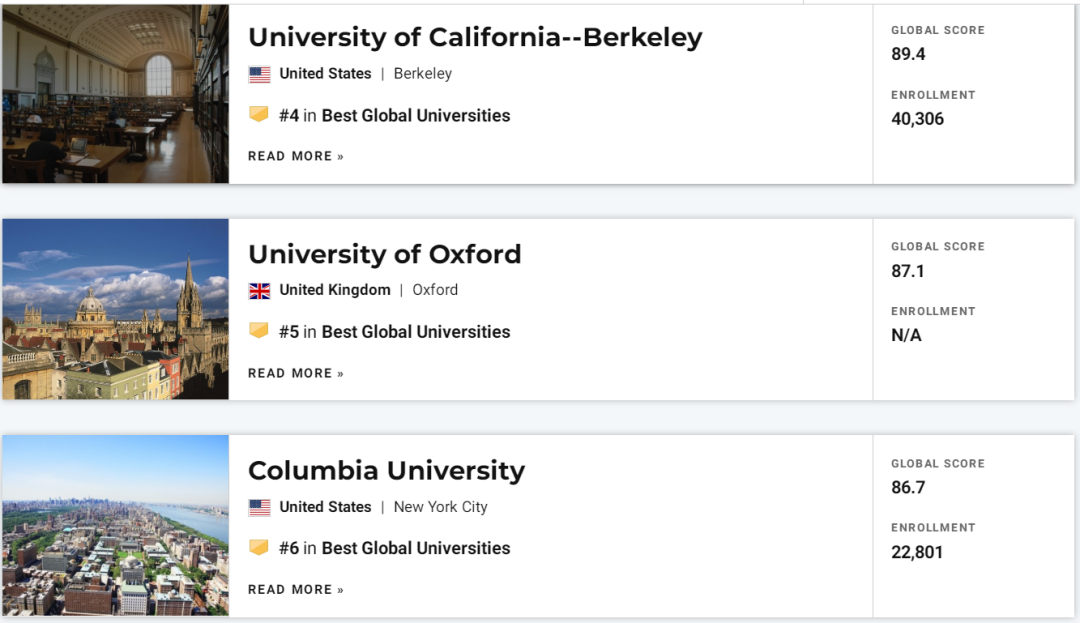Screen dimensions: 1080x623
Task: Click the United States flag under Berkeley
Action: point(260,74)
